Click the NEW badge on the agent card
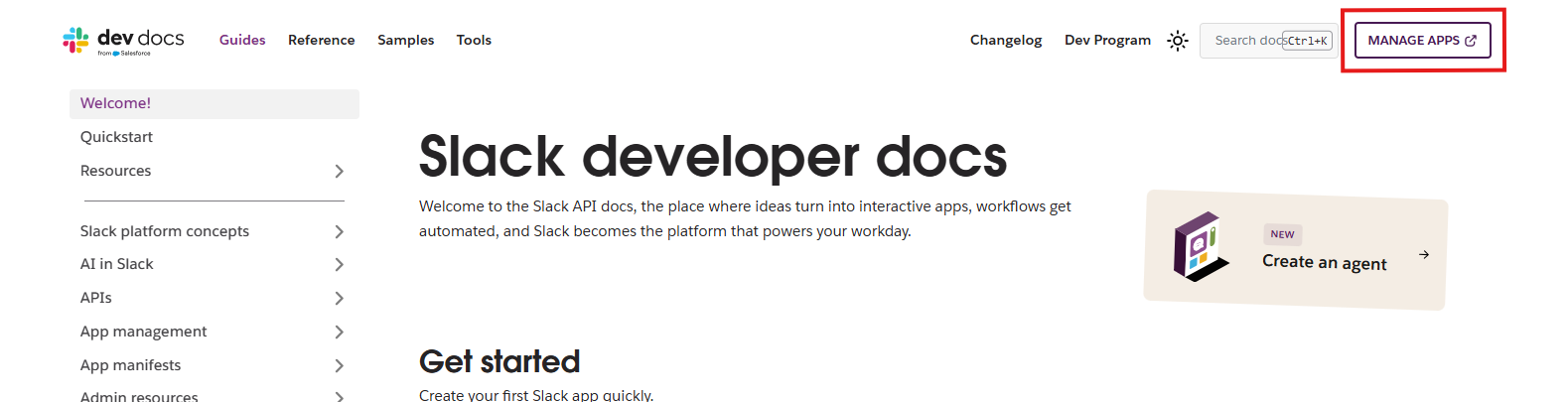This screenshot has width=1568, height=402. point(1283,234)
